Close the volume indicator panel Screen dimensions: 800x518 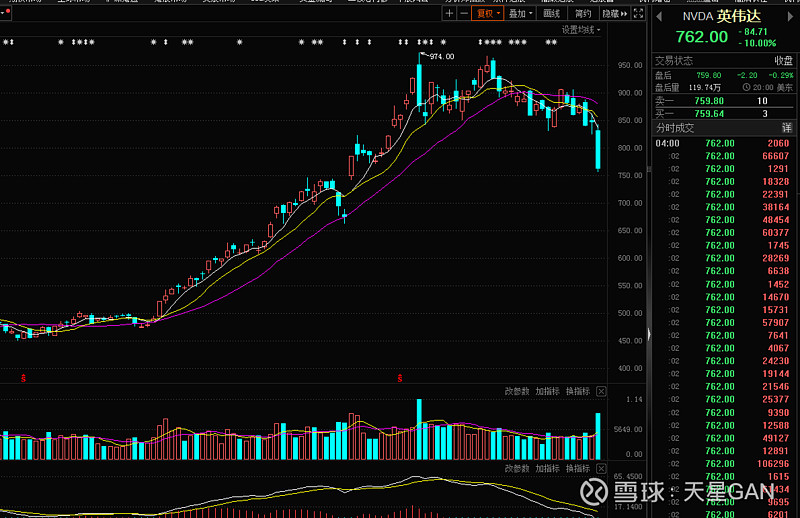tap(601, 391)
